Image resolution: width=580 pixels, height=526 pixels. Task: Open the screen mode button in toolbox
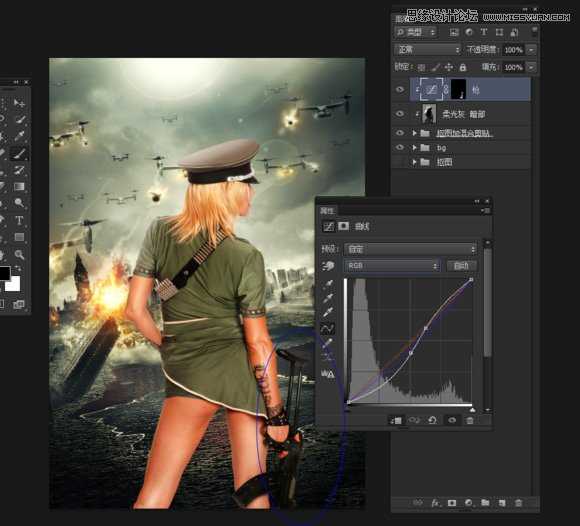point(18,304)
